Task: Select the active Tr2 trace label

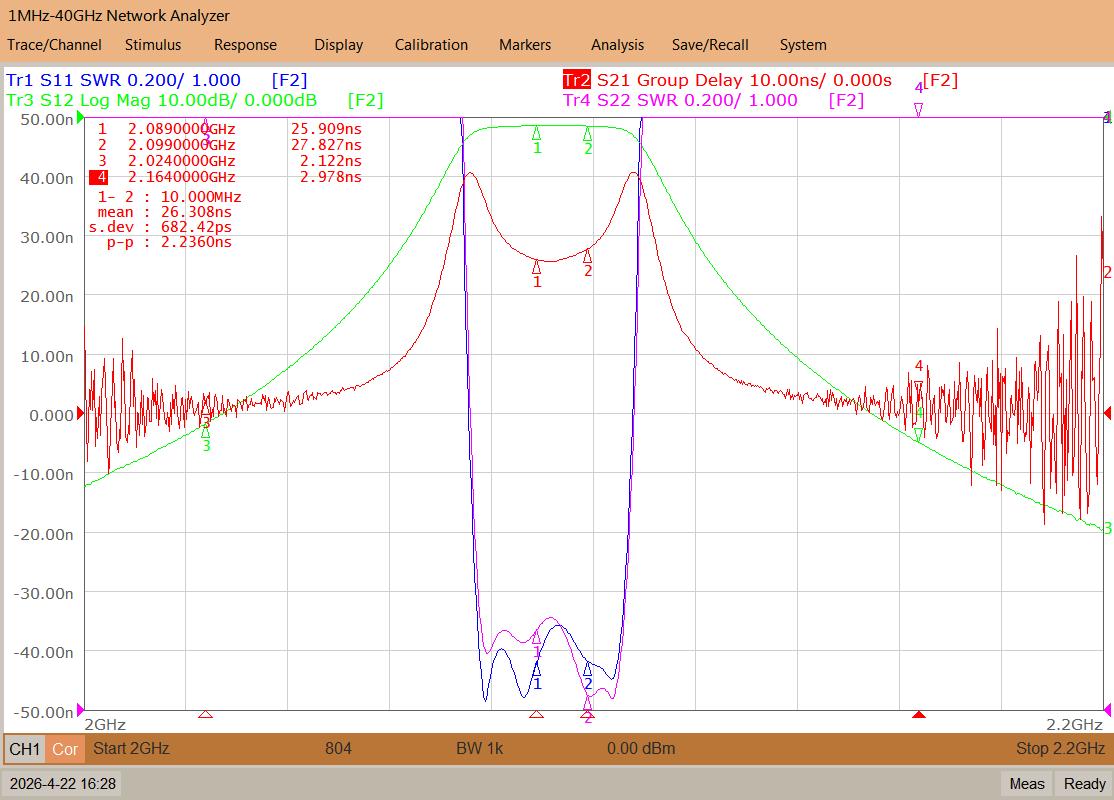Action: 576,80
